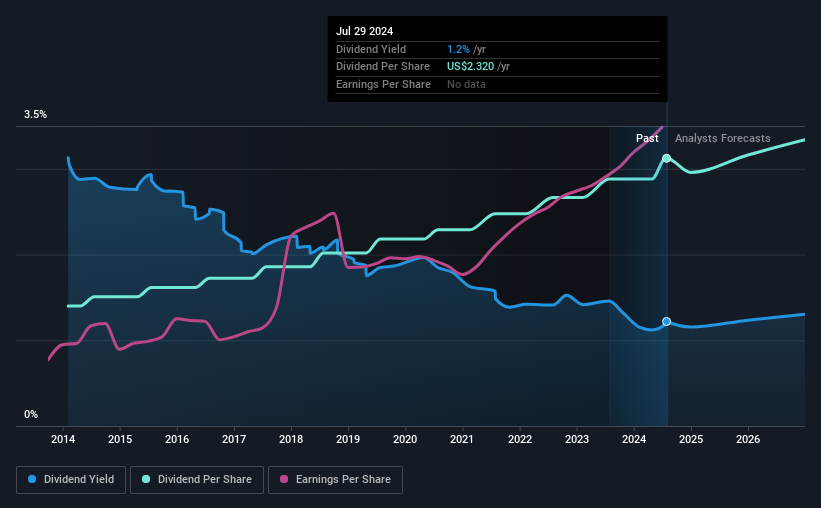Click the blue Dividend Yield legend dot
This screenshot has height=508, width=821.
[x=32, y=479]
